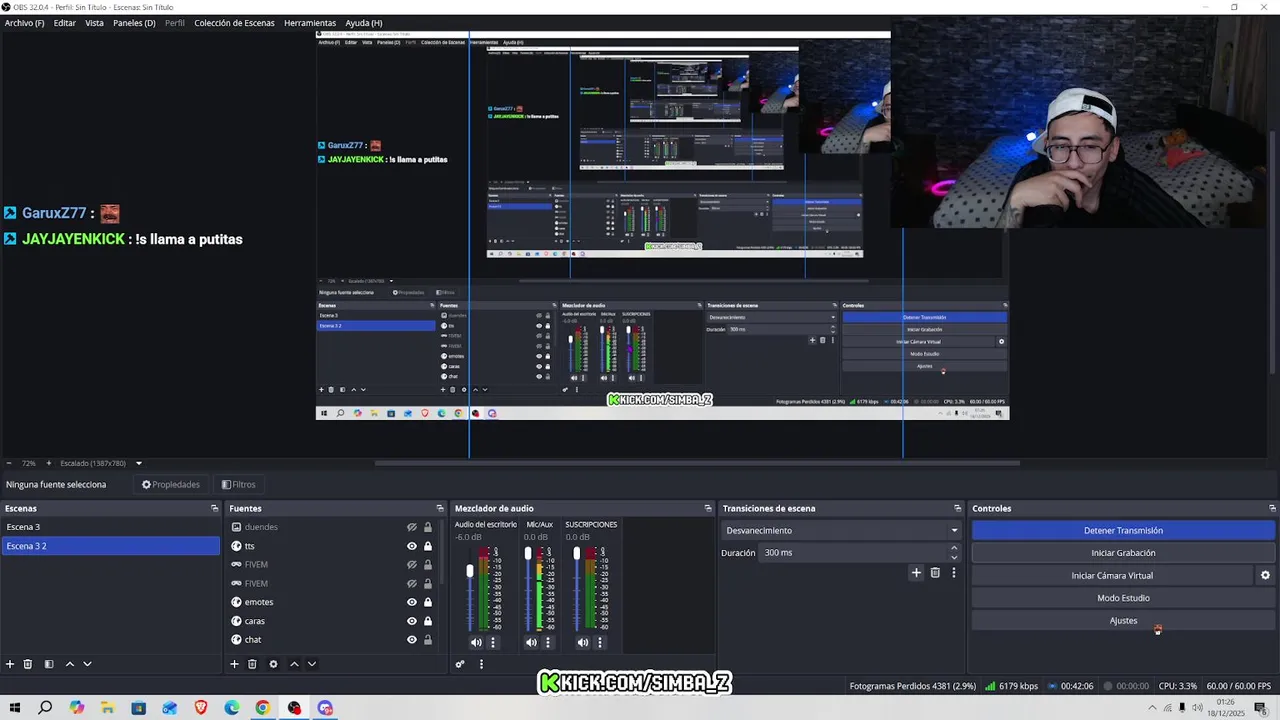Screen dimensions: 1280x720
Task: Select the Escena 3 scene
Action: (x=110, y=527)
